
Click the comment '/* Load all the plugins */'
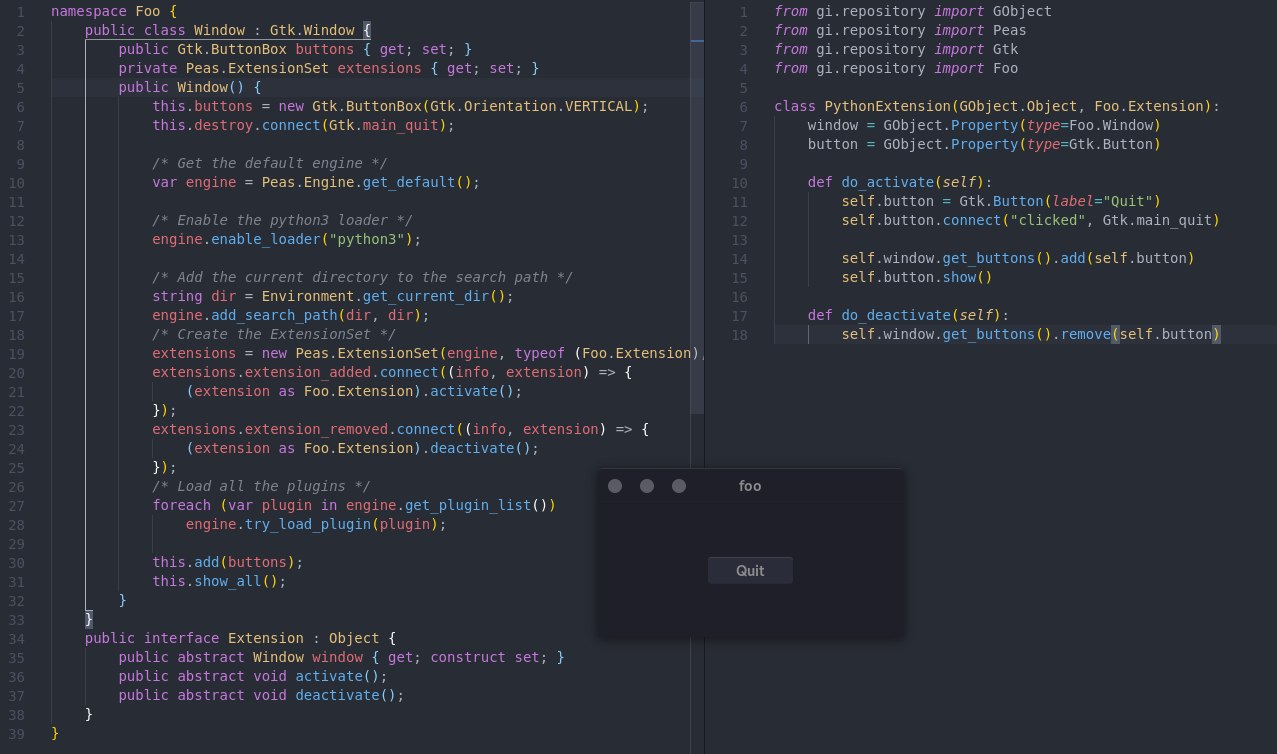pos(261,486)
